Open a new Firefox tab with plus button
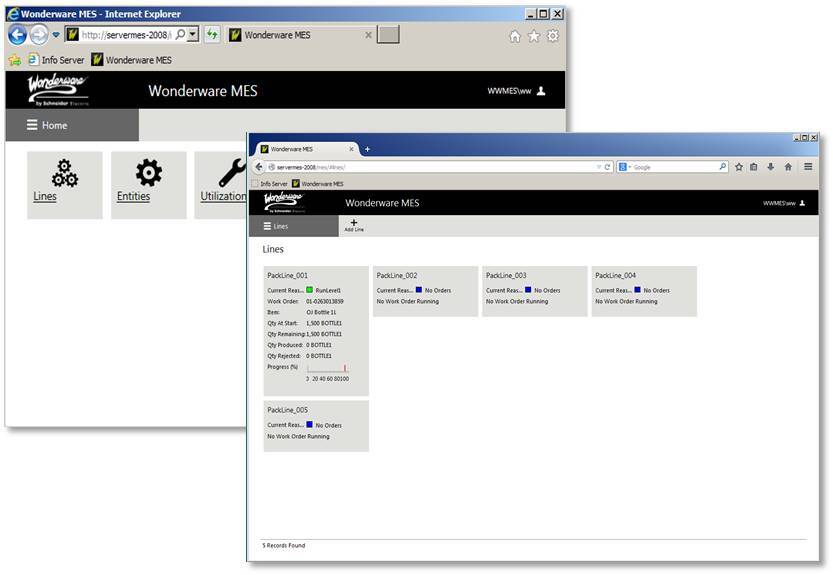The image size is (833, 575). pyautogui.click(x=367, y=149)
